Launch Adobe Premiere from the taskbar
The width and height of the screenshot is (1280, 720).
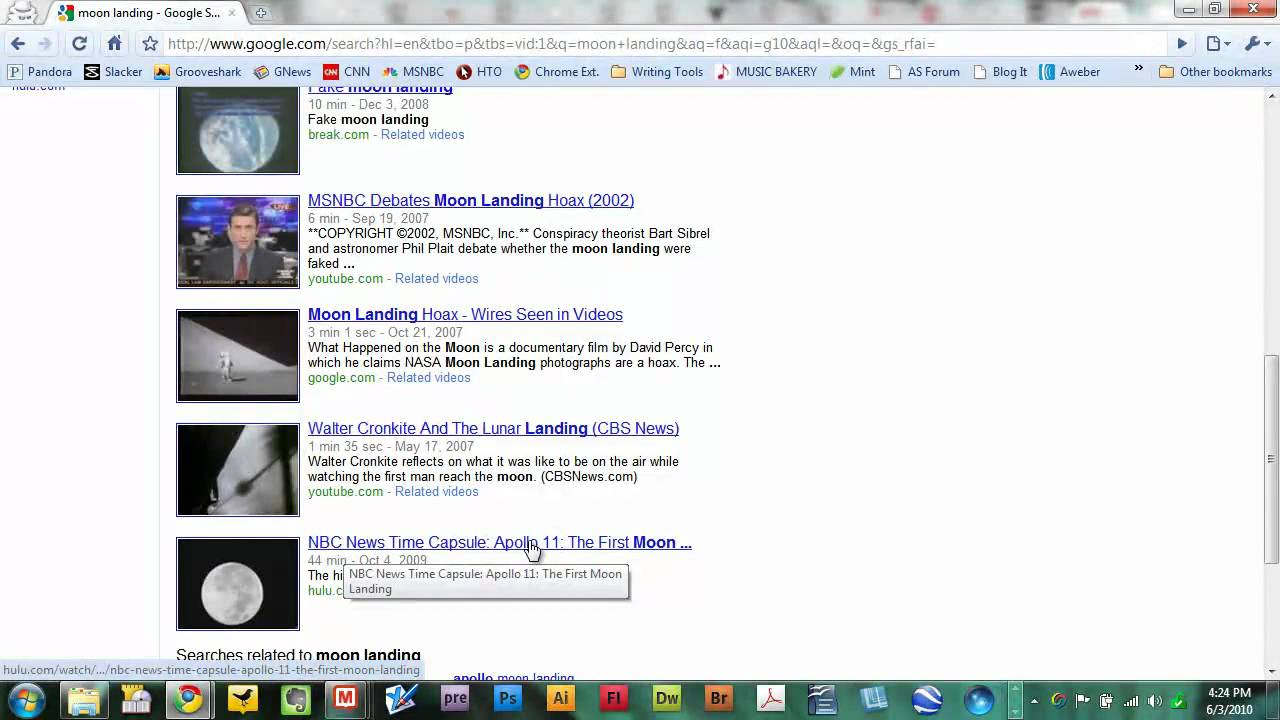tap(455, 699)
